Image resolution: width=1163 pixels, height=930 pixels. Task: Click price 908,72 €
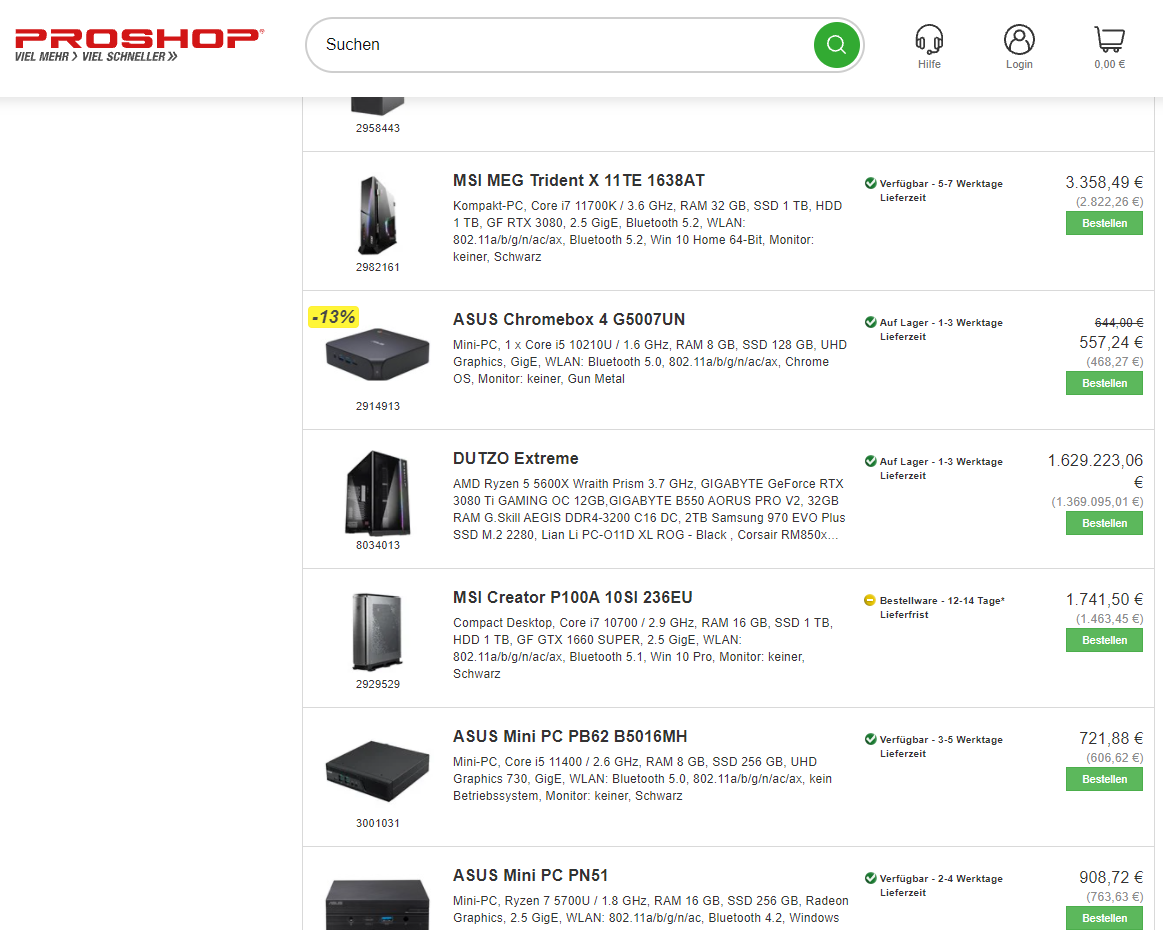[1111, 877]
